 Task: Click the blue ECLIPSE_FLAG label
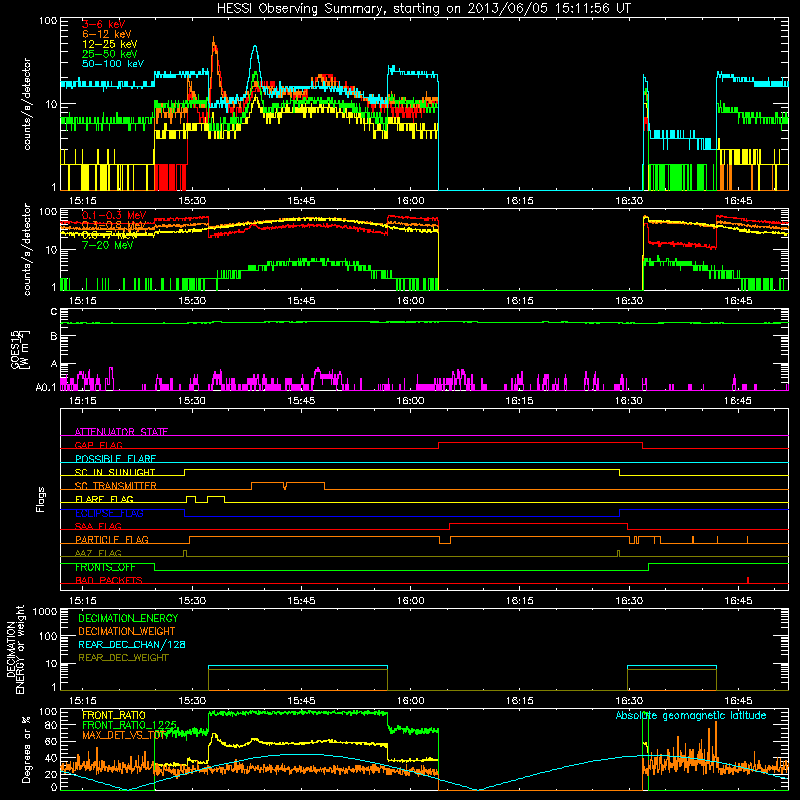click(109, 513)
